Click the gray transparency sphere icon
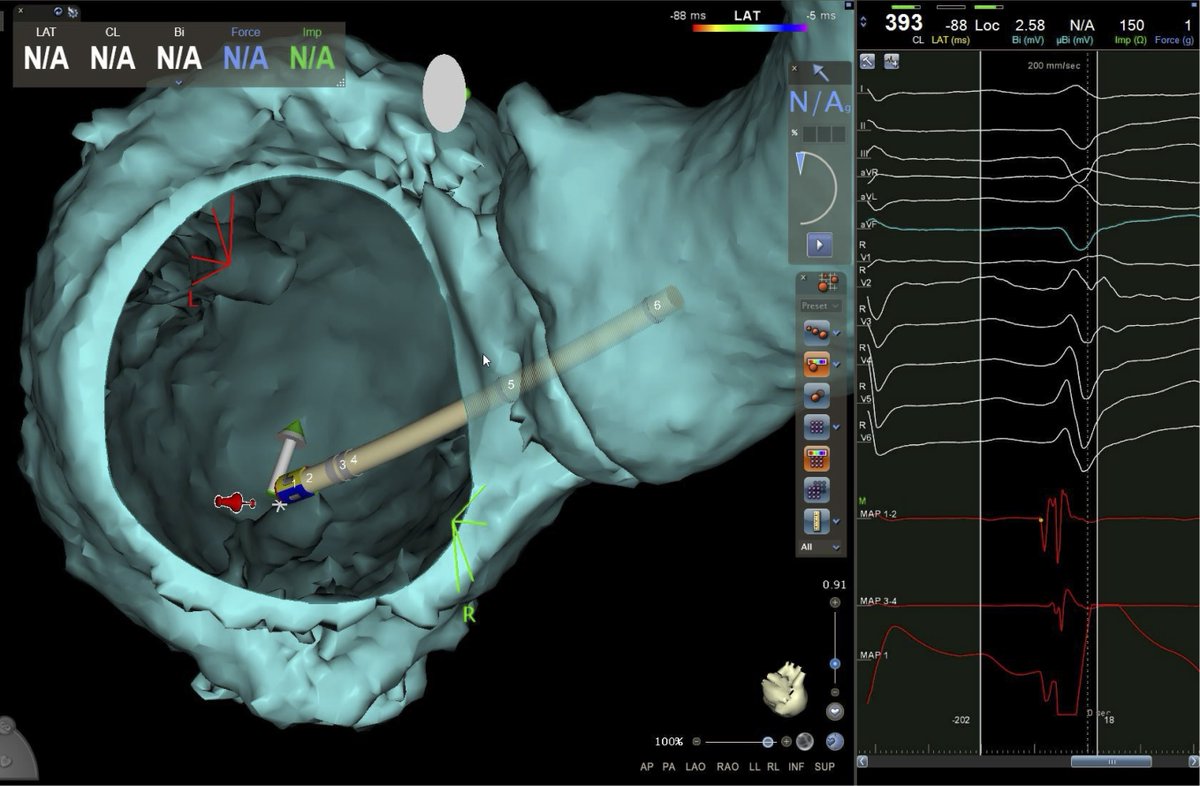Image resolution: width=1200 pixels, height=786 pixels. pyautogui.click(x=805, y=741)
